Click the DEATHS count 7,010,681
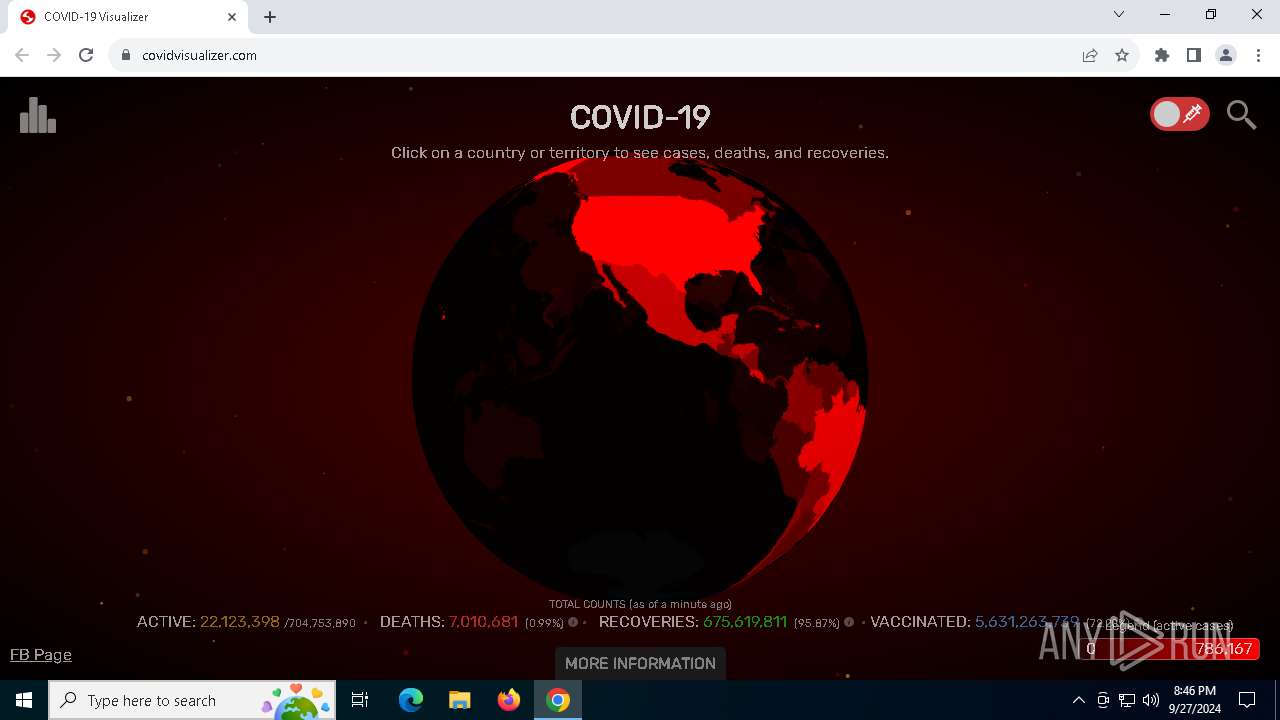Screen dimensions: 1280x720 pyautogui.click(x=484, y=622)
